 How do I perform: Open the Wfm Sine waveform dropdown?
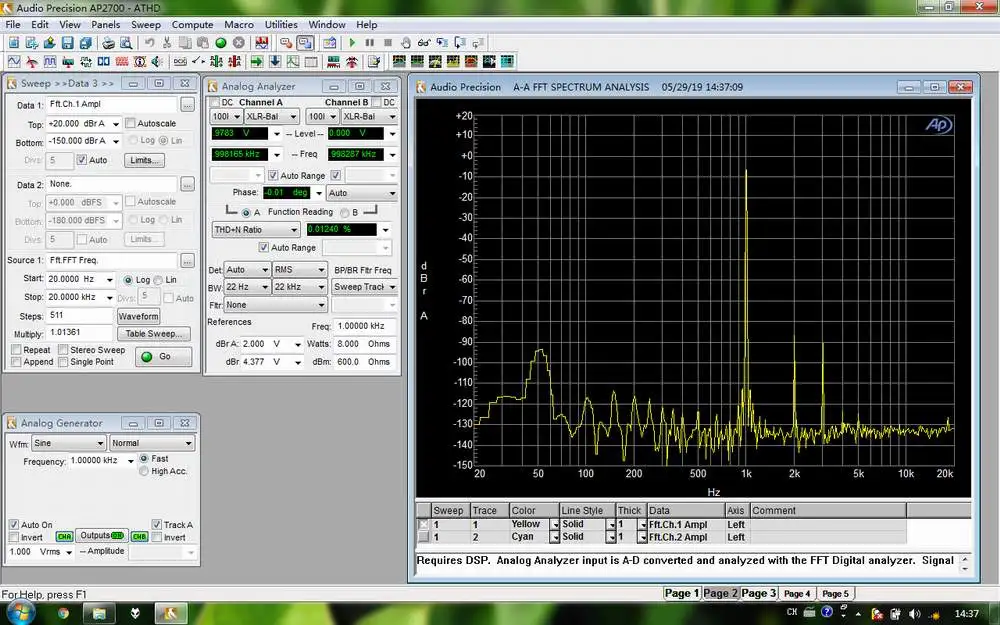click(69, 443)
